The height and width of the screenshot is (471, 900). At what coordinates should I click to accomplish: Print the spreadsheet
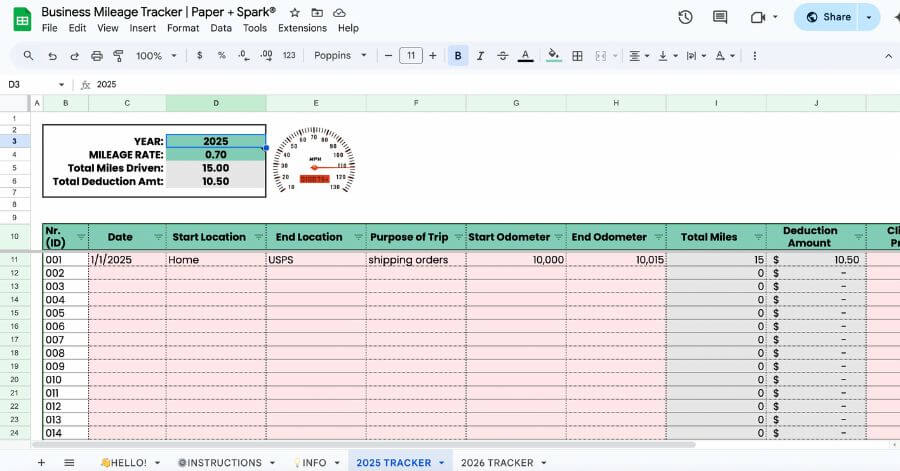coord(97,56)
